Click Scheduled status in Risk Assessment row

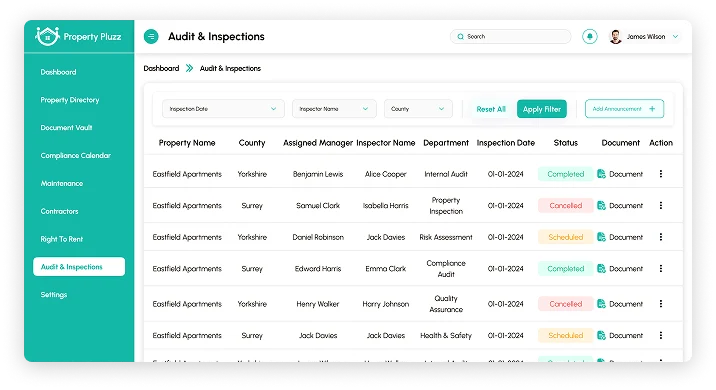565,237
